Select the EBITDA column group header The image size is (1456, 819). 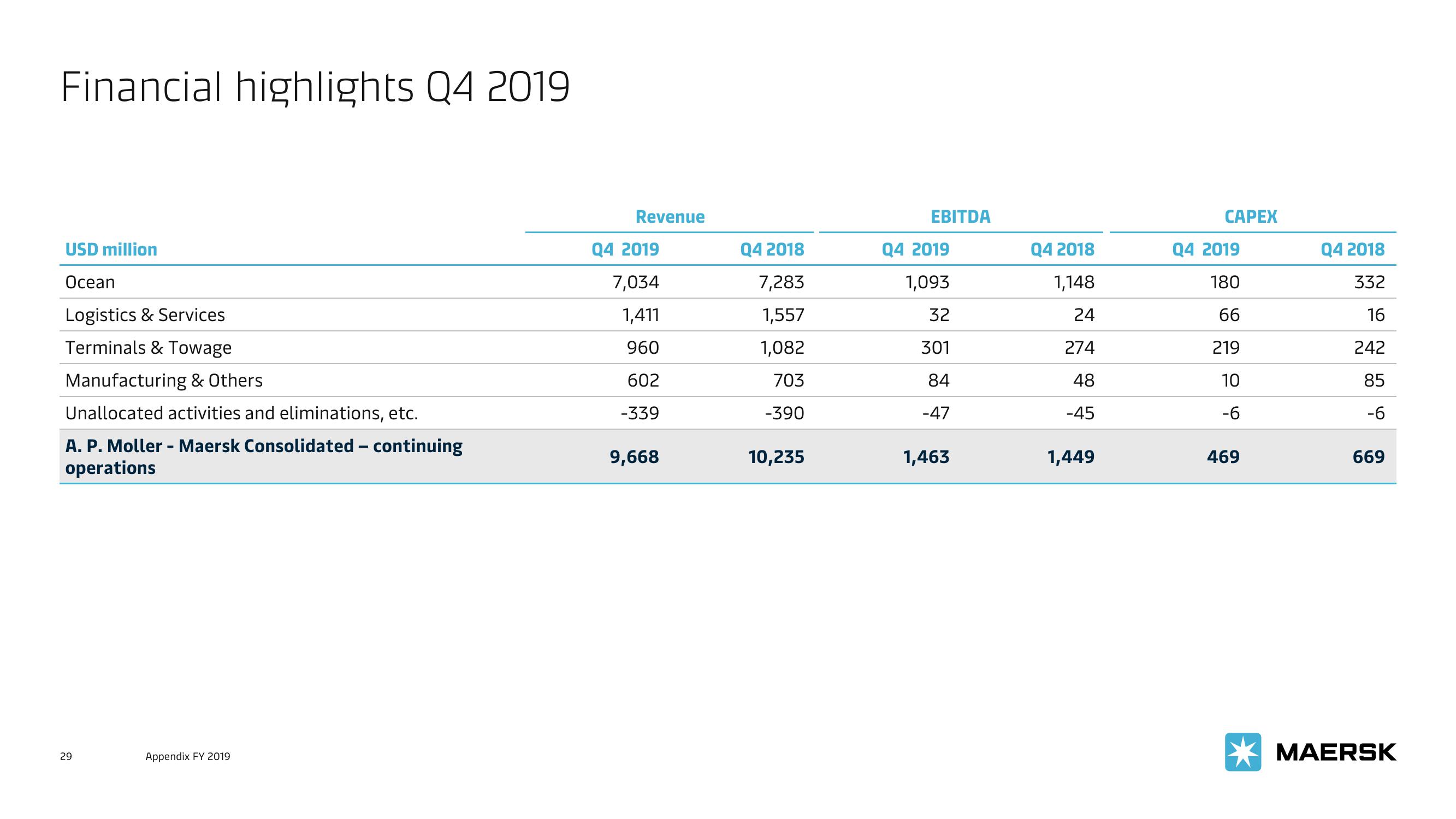pos(960,216)
